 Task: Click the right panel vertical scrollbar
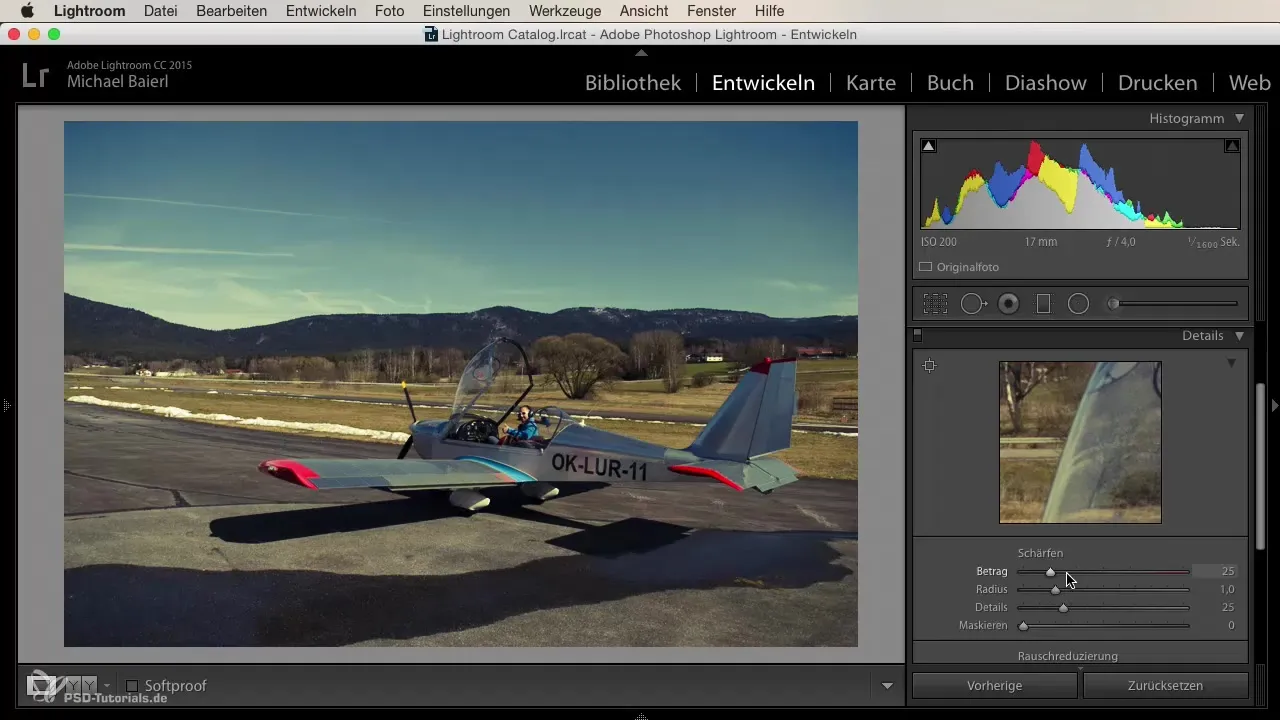(1261, 465)
